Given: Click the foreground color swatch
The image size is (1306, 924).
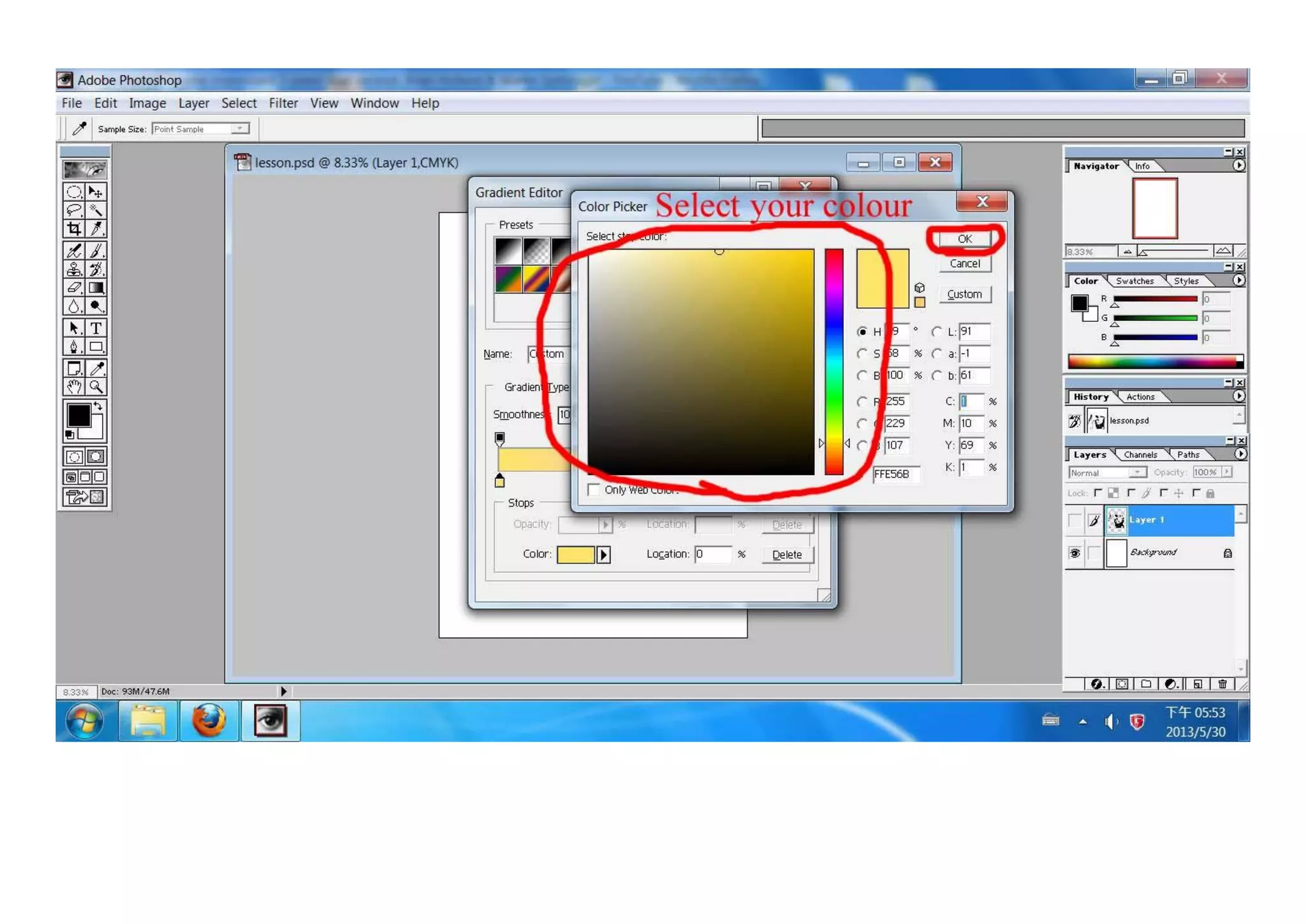Looking at the screenshot, I should [79, 416].
